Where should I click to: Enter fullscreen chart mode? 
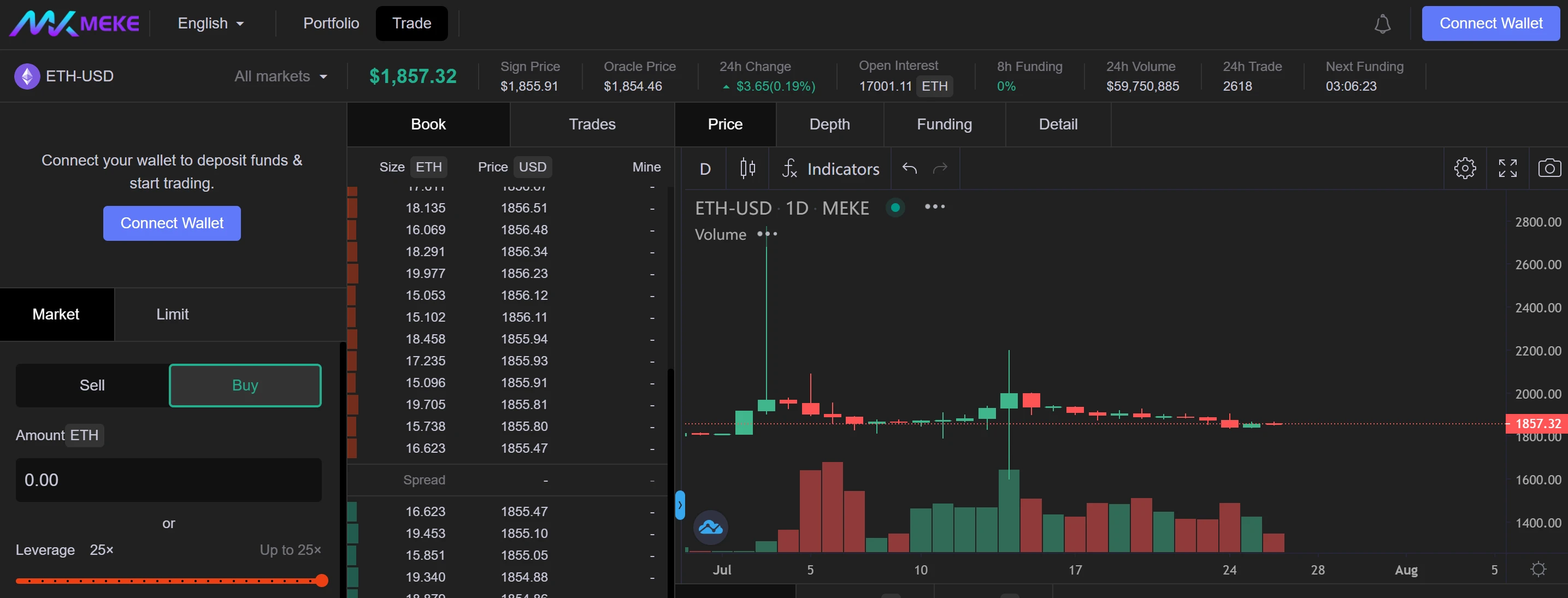[x=1507, y=168]
